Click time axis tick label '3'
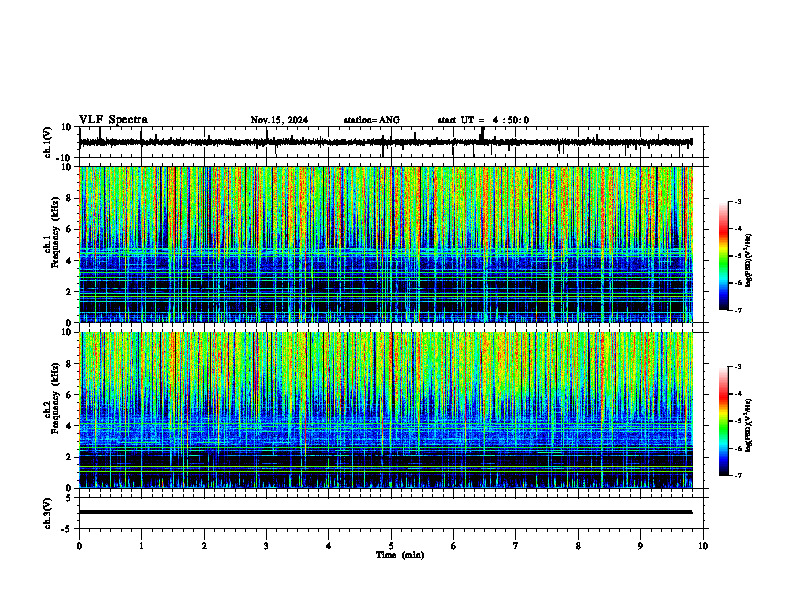Screen dimensions: 792x612 pos(266,546)
